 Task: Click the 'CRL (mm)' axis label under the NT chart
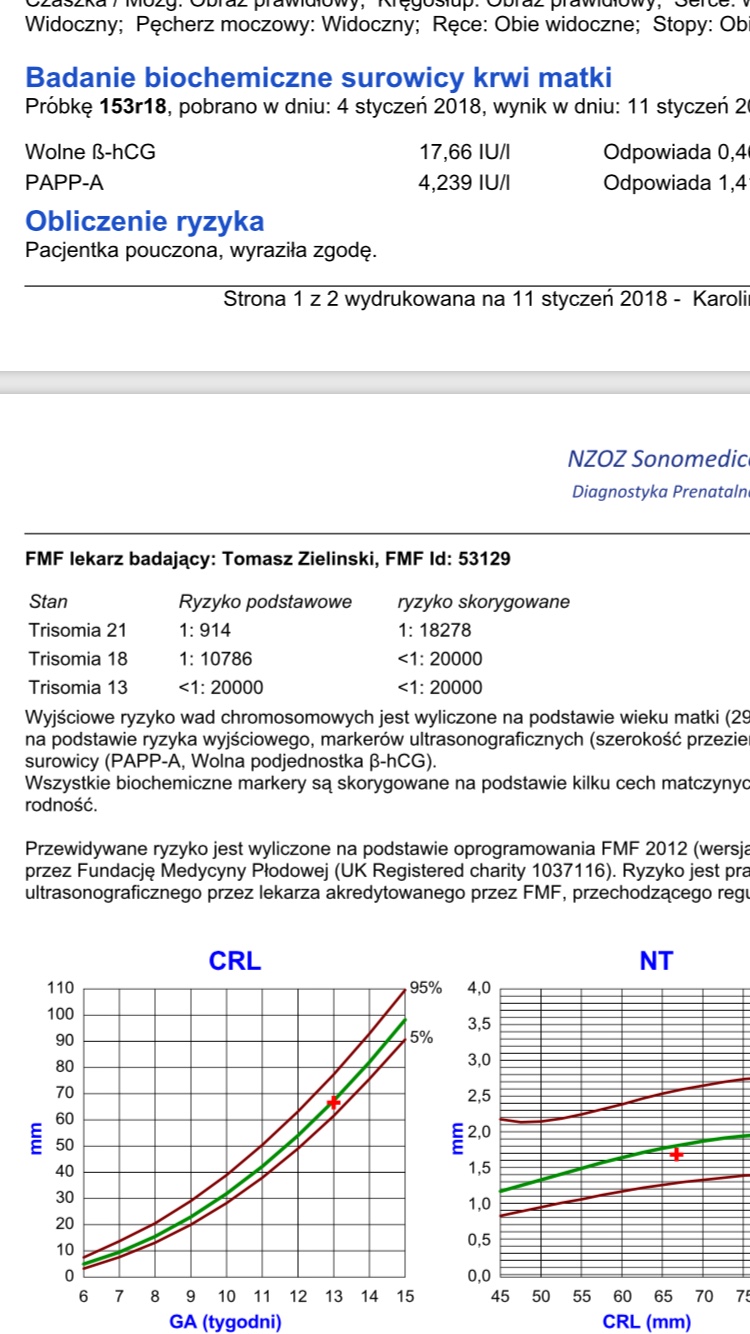(x=647, y=1322)
